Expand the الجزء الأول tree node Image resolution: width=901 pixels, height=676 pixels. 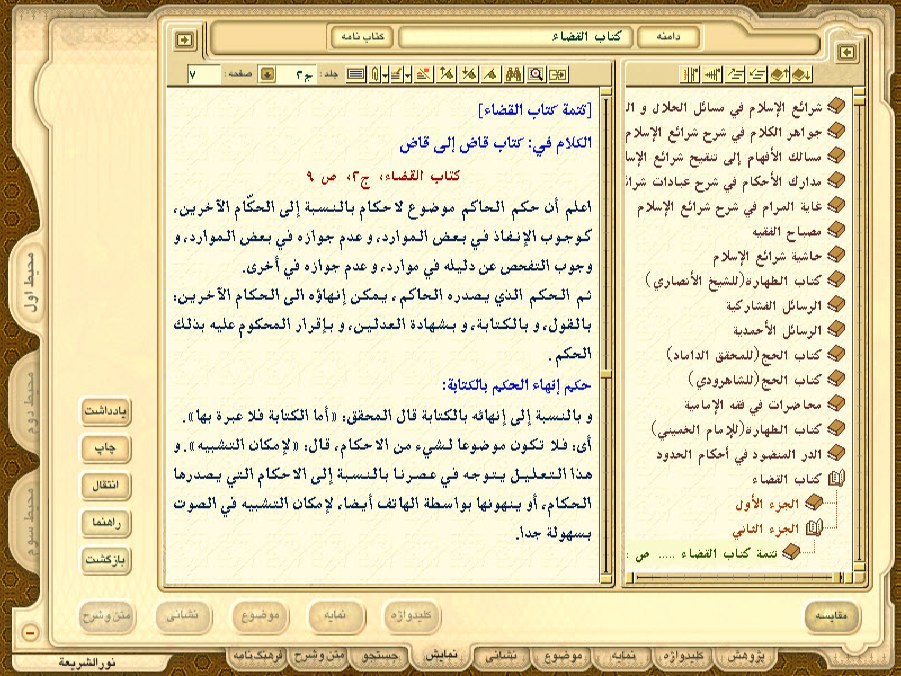click(814, 503)
